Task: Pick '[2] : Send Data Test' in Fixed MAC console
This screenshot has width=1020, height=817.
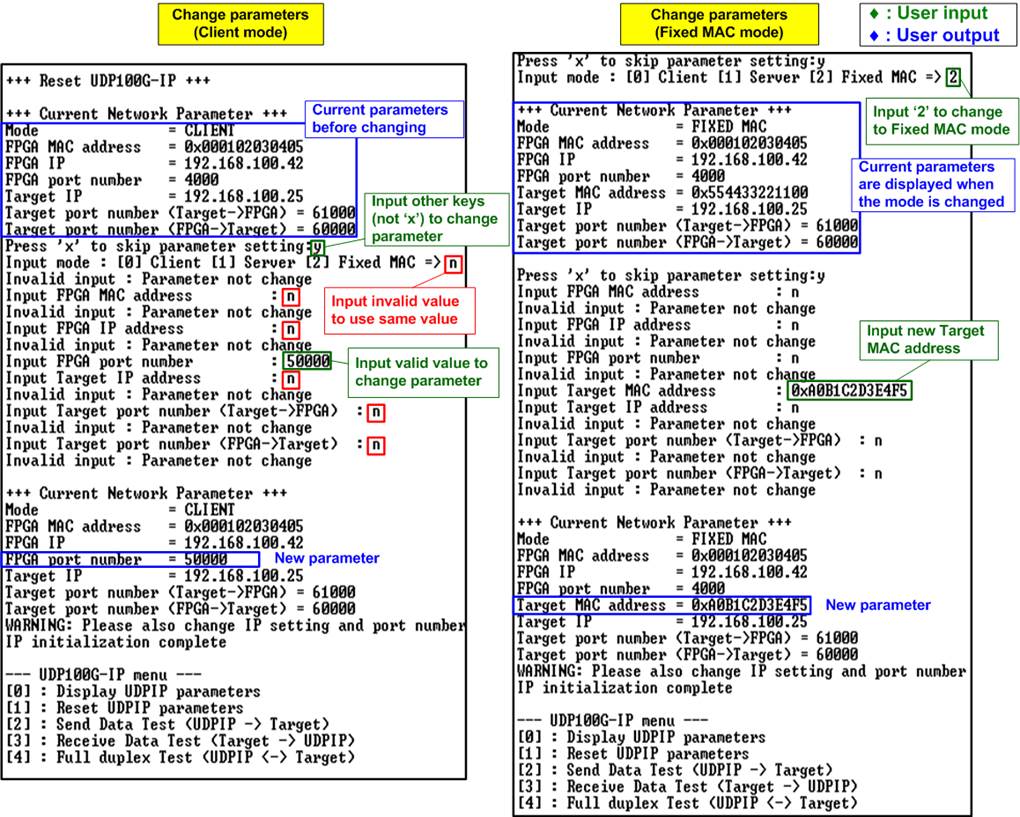Action: click(675, 771)
